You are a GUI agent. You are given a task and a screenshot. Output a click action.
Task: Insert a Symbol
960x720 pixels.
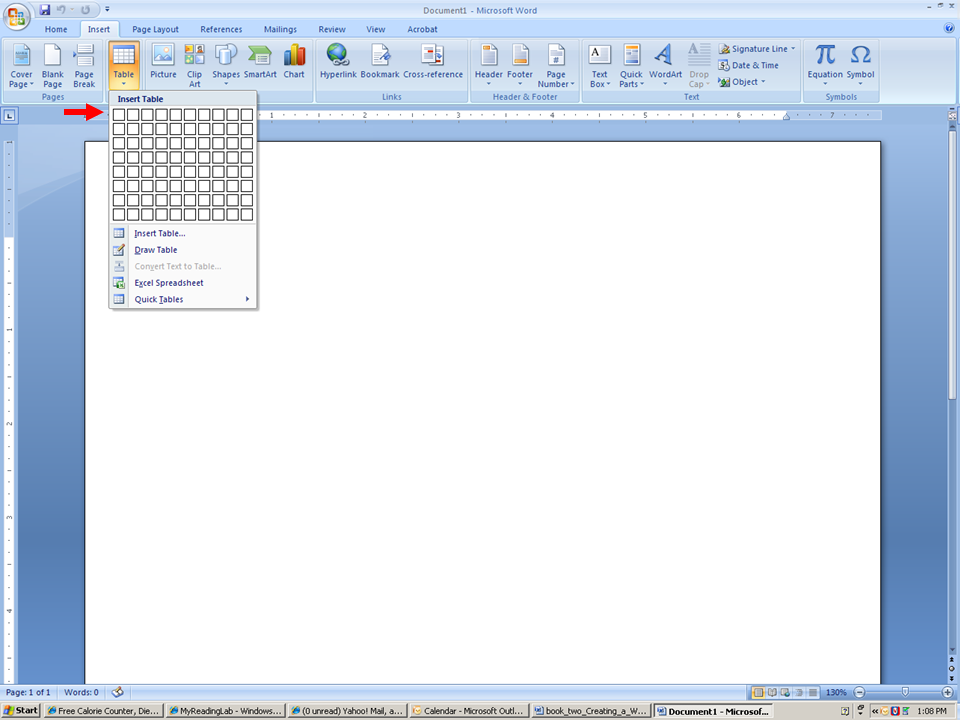coord(860,65)
